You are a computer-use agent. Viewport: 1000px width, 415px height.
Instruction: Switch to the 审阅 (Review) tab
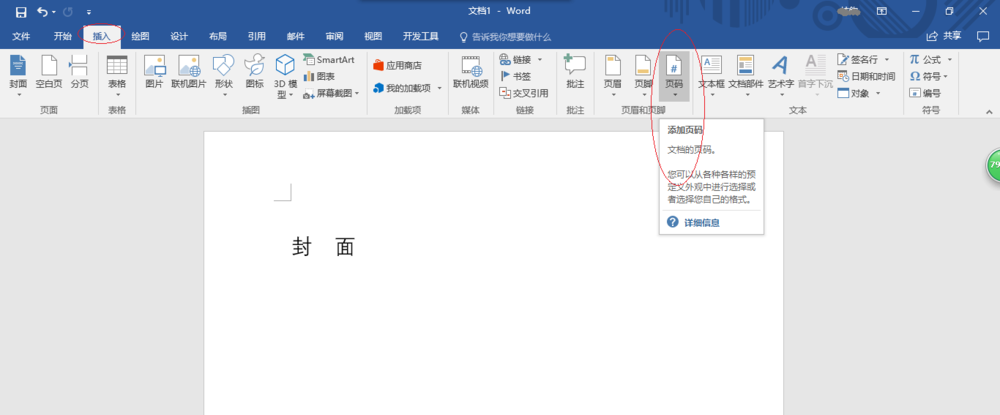point(334,36)
